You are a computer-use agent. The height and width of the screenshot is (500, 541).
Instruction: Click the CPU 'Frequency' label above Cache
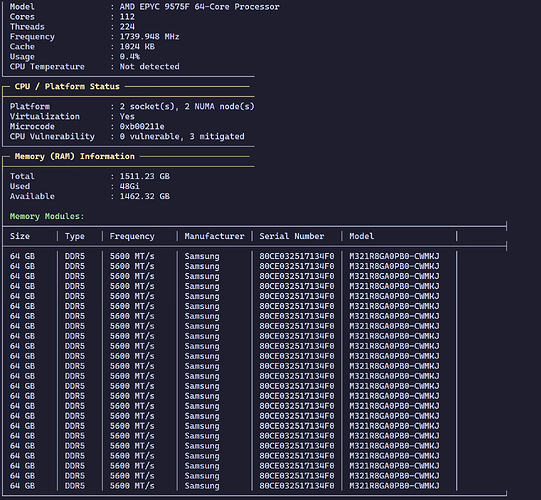pyautogui.click(x=32, y=37)
